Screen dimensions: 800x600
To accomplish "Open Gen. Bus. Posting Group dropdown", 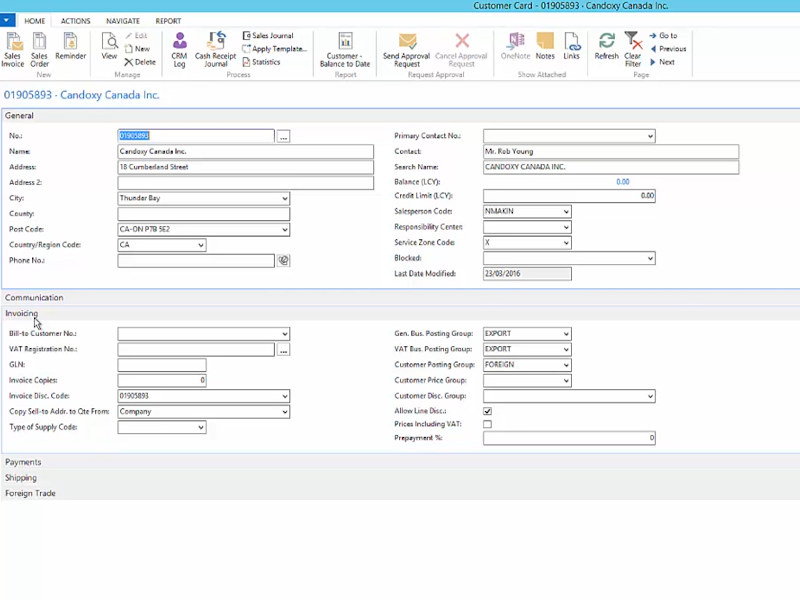I will [566, 334].
